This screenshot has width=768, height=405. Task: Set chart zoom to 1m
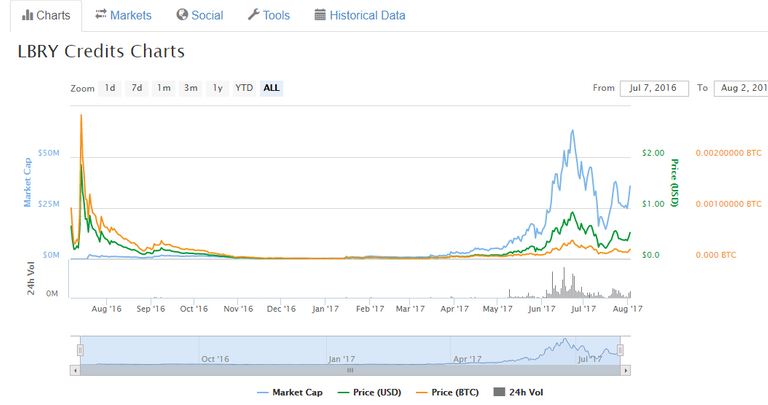point(164,88)
